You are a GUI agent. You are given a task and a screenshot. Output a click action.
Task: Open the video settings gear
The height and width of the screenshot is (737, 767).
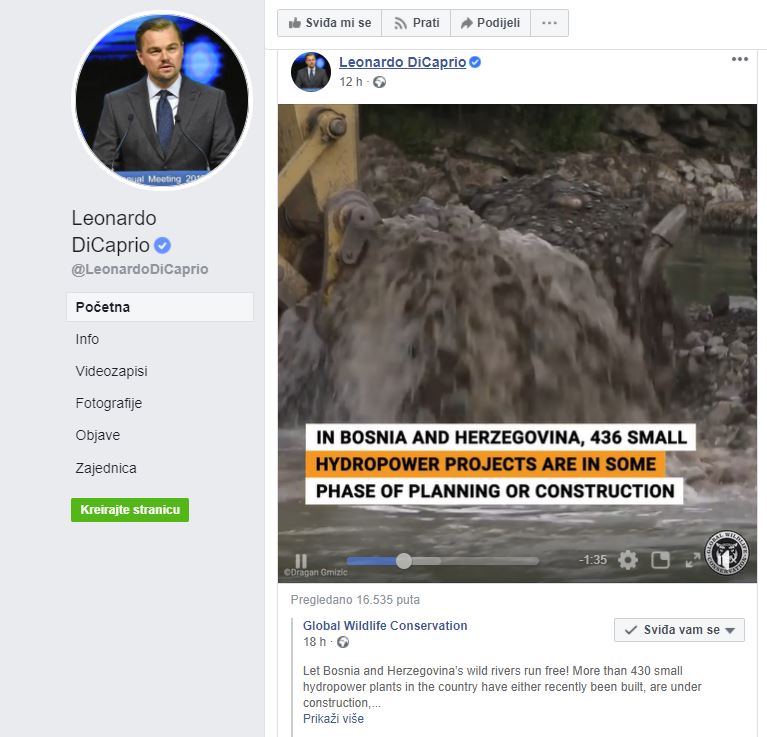tap(628, 560)
